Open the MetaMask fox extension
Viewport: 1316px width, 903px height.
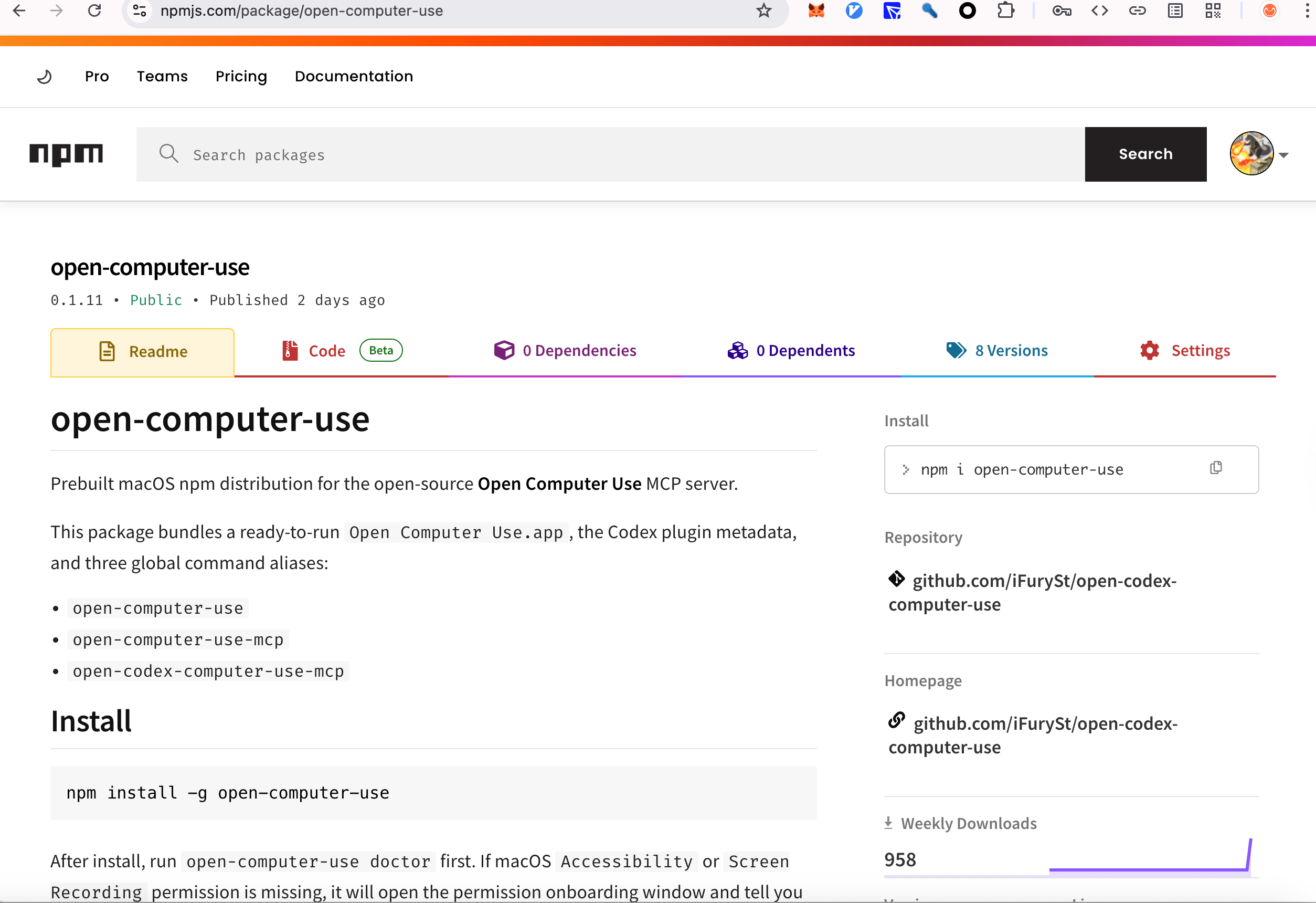[x=816, y=11]
